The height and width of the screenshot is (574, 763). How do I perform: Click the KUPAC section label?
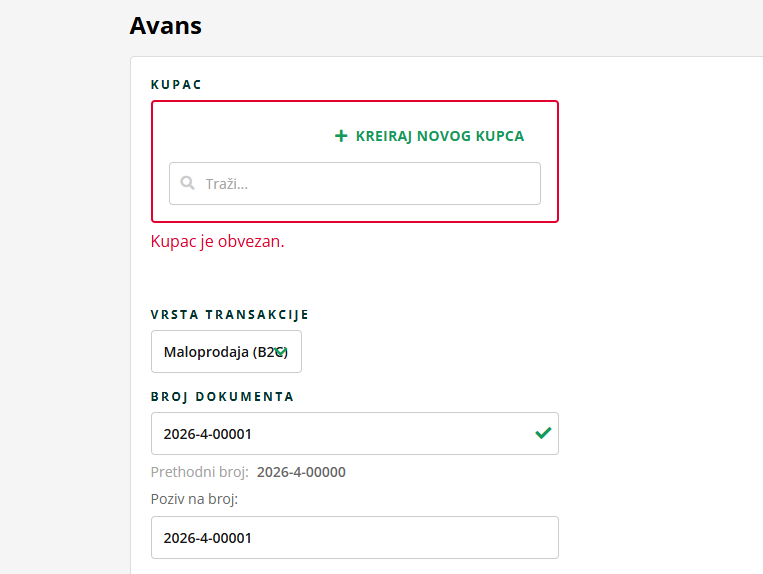[x=176, y=84]
